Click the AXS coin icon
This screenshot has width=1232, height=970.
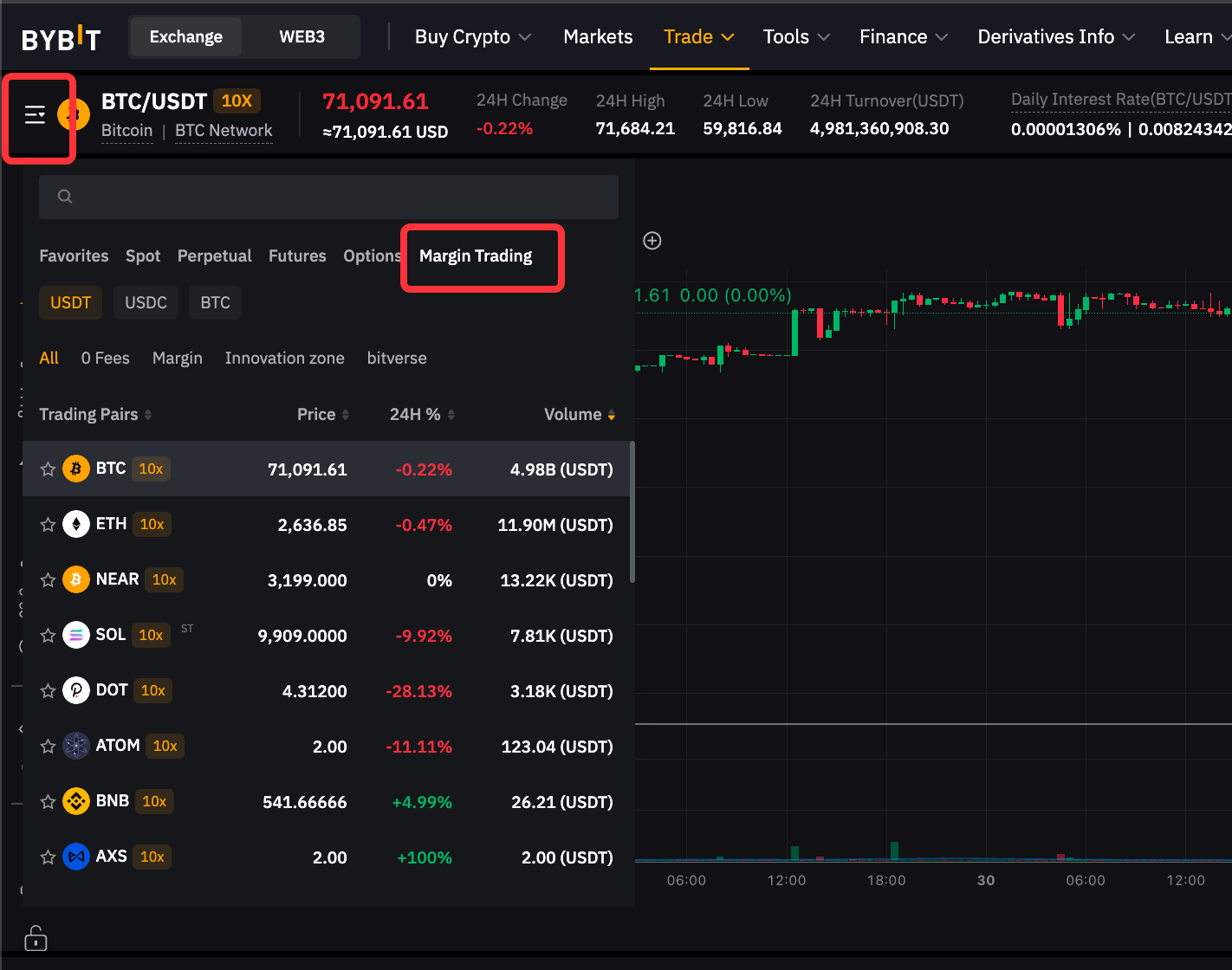76,857
